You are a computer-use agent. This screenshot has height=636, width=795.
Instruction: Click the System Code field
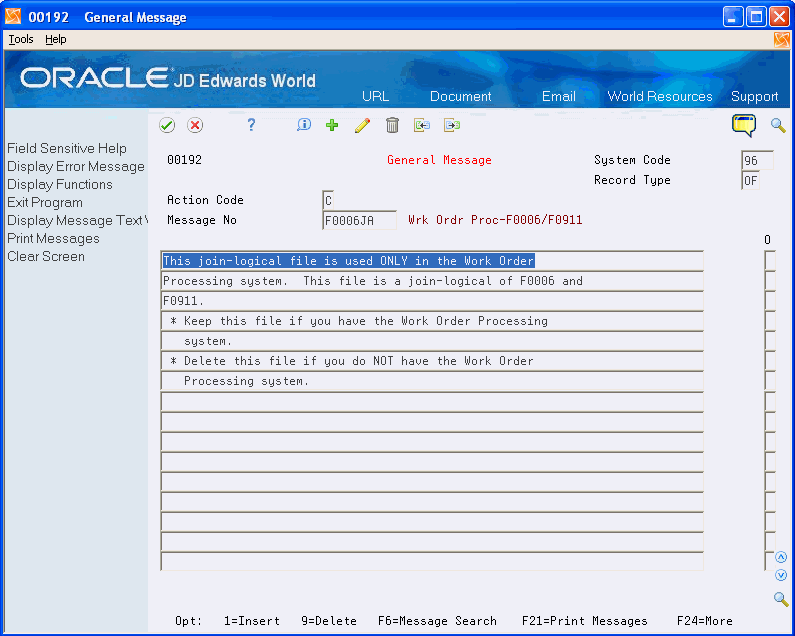757,160
